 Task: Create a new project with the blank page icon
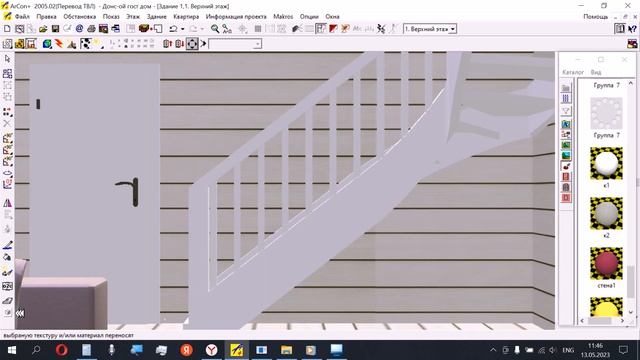coord(7,29)
